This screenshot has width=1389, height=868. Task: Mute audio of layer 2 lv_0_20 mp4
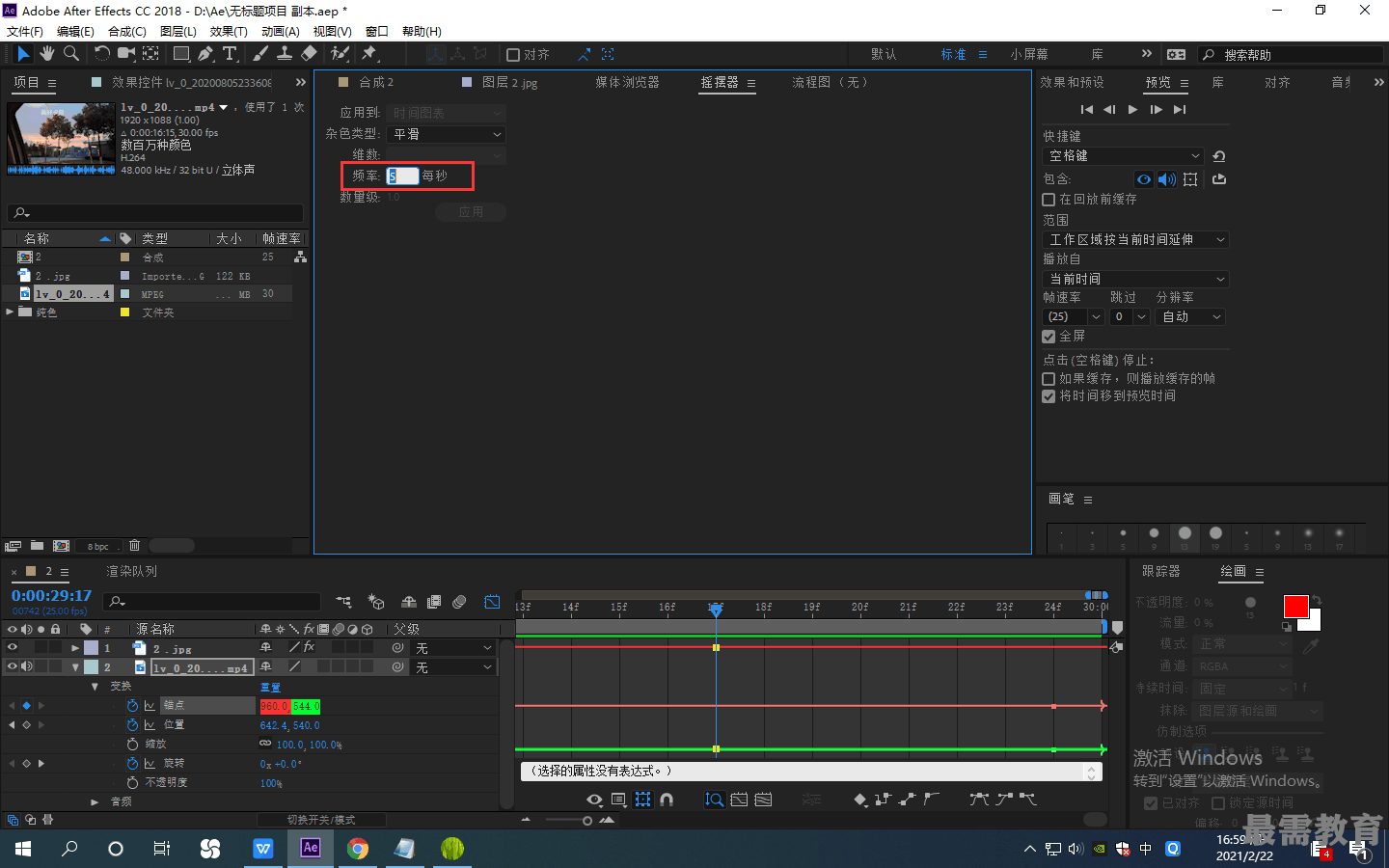pyautogui.click(x=27, y=666)
